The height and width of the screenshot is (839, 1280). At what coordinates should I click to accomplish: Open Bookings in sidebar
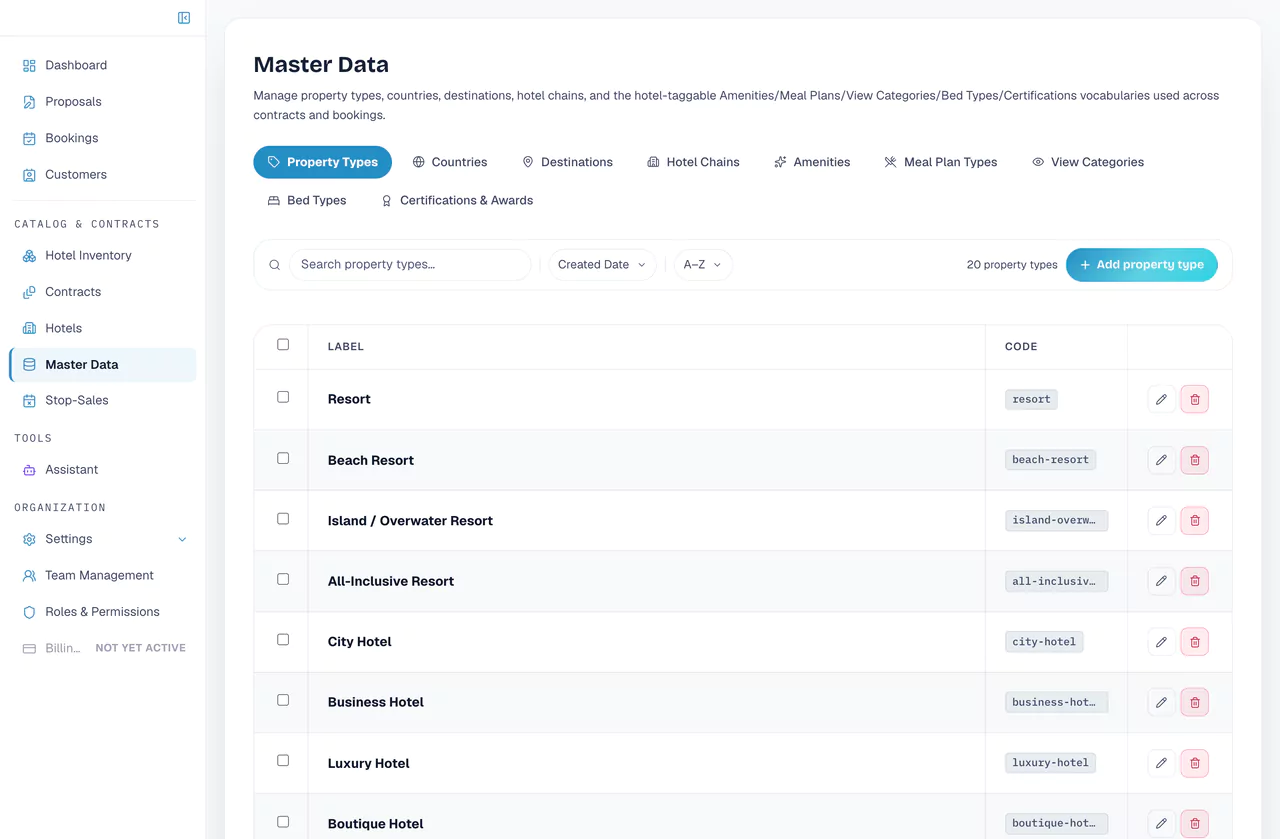(103, 138)
